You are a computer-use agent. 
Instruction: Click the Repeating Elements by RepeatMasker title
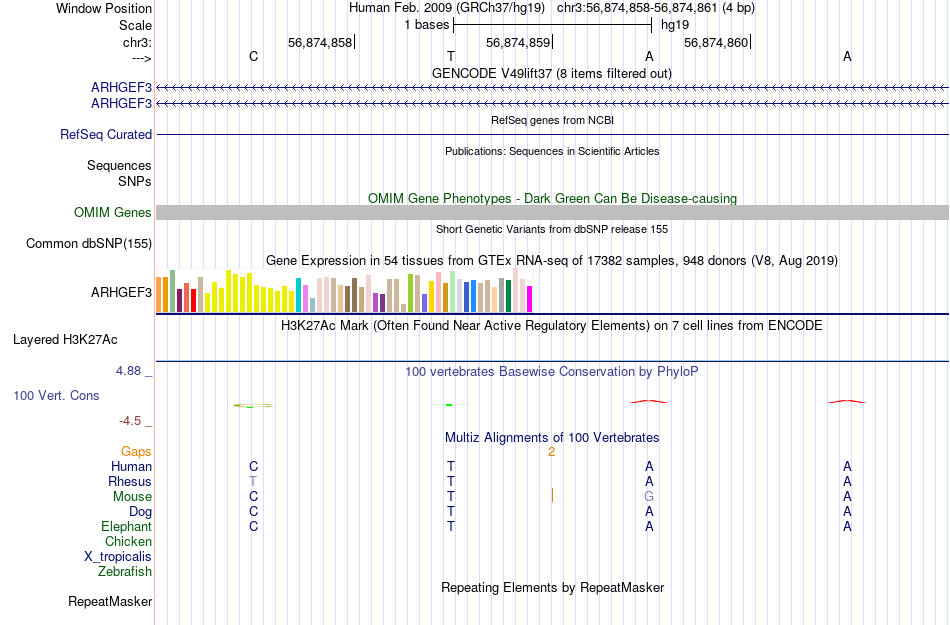click(553, 587)
